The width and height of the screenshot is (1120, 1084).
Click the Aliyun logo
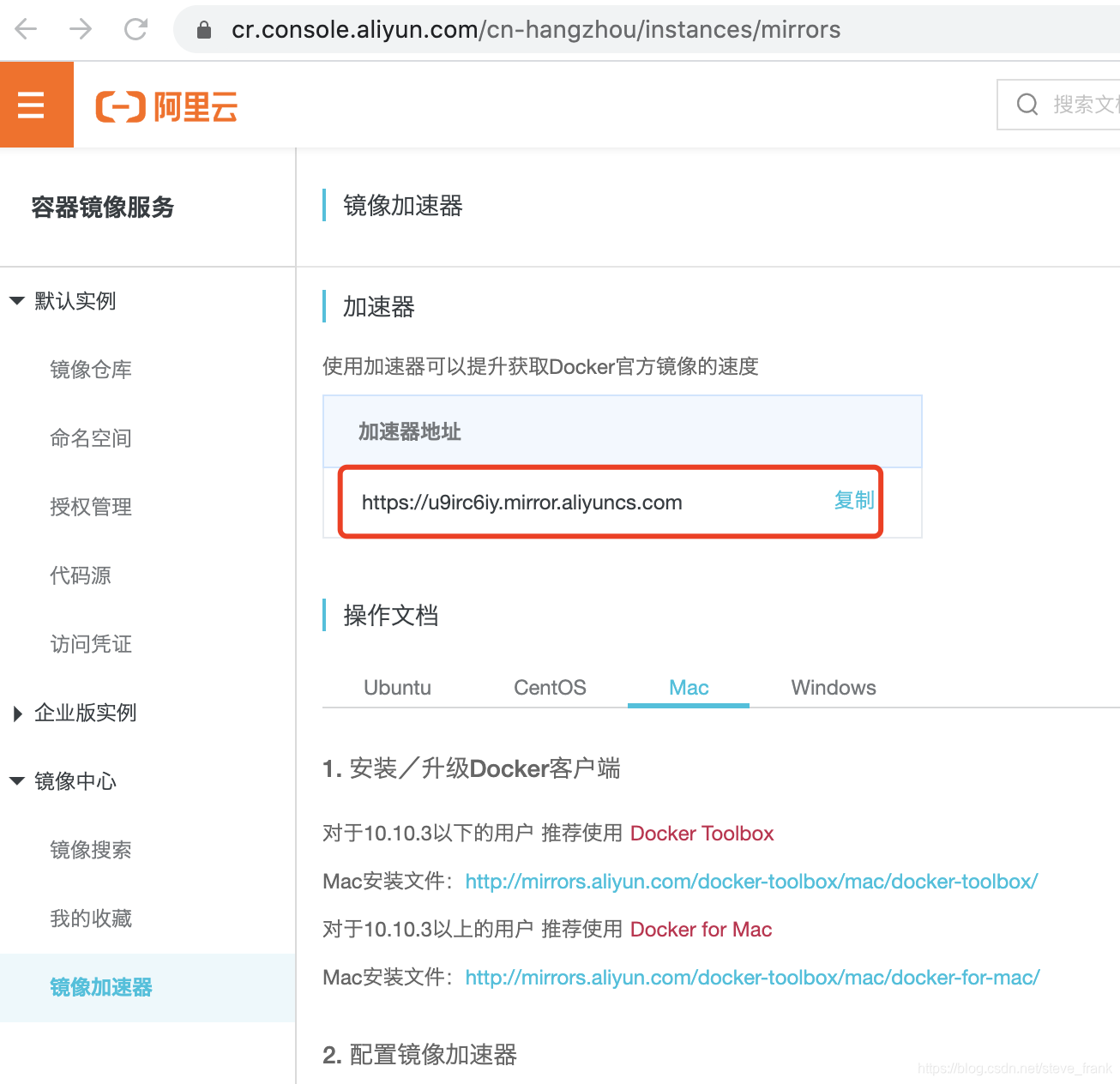pyautogui.click(x=166, y=107)
